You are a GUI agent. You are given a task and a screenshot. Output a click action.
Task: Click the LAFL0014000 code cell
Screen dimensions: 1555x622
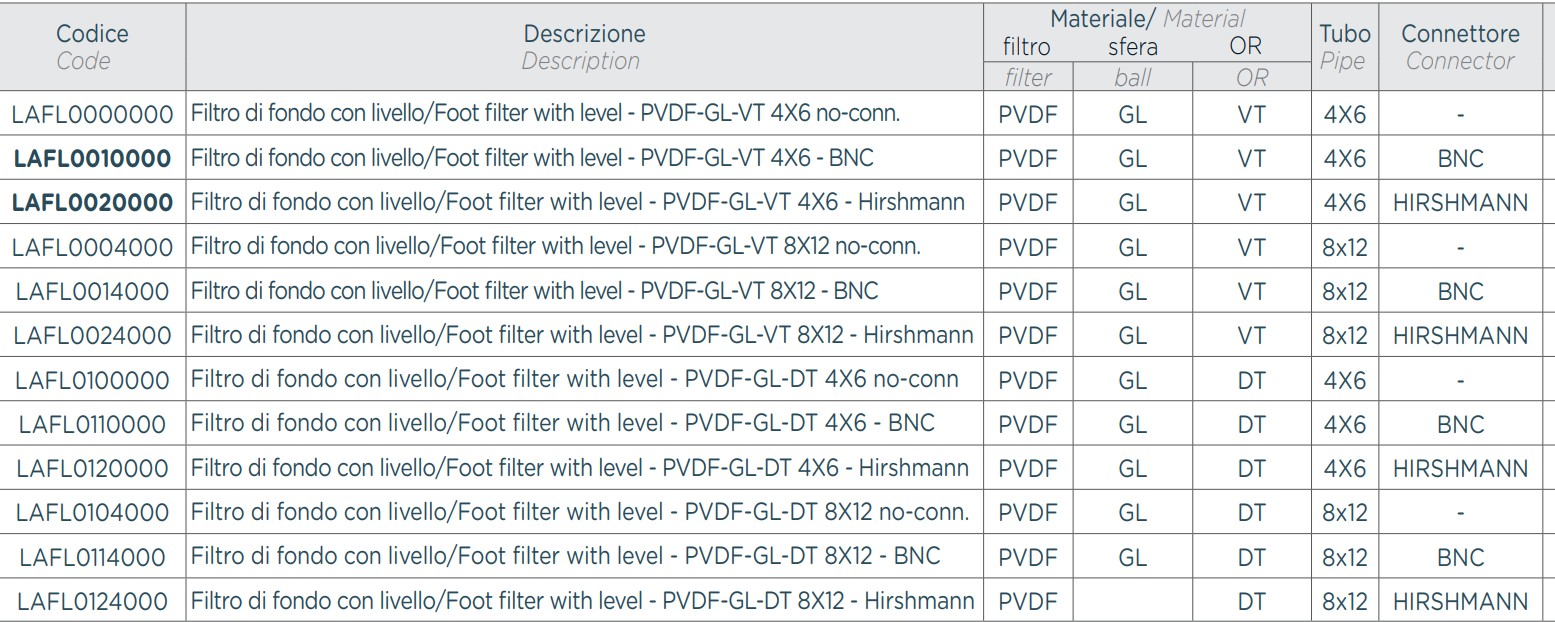92,291
